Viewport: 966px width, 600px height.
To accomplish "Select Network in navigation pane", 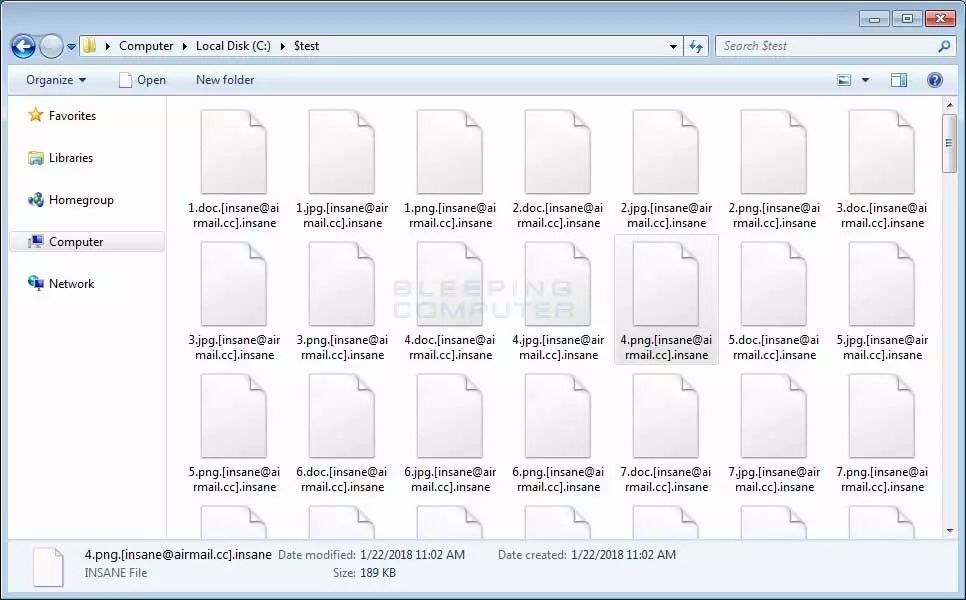I will click(x=61, y=283).
